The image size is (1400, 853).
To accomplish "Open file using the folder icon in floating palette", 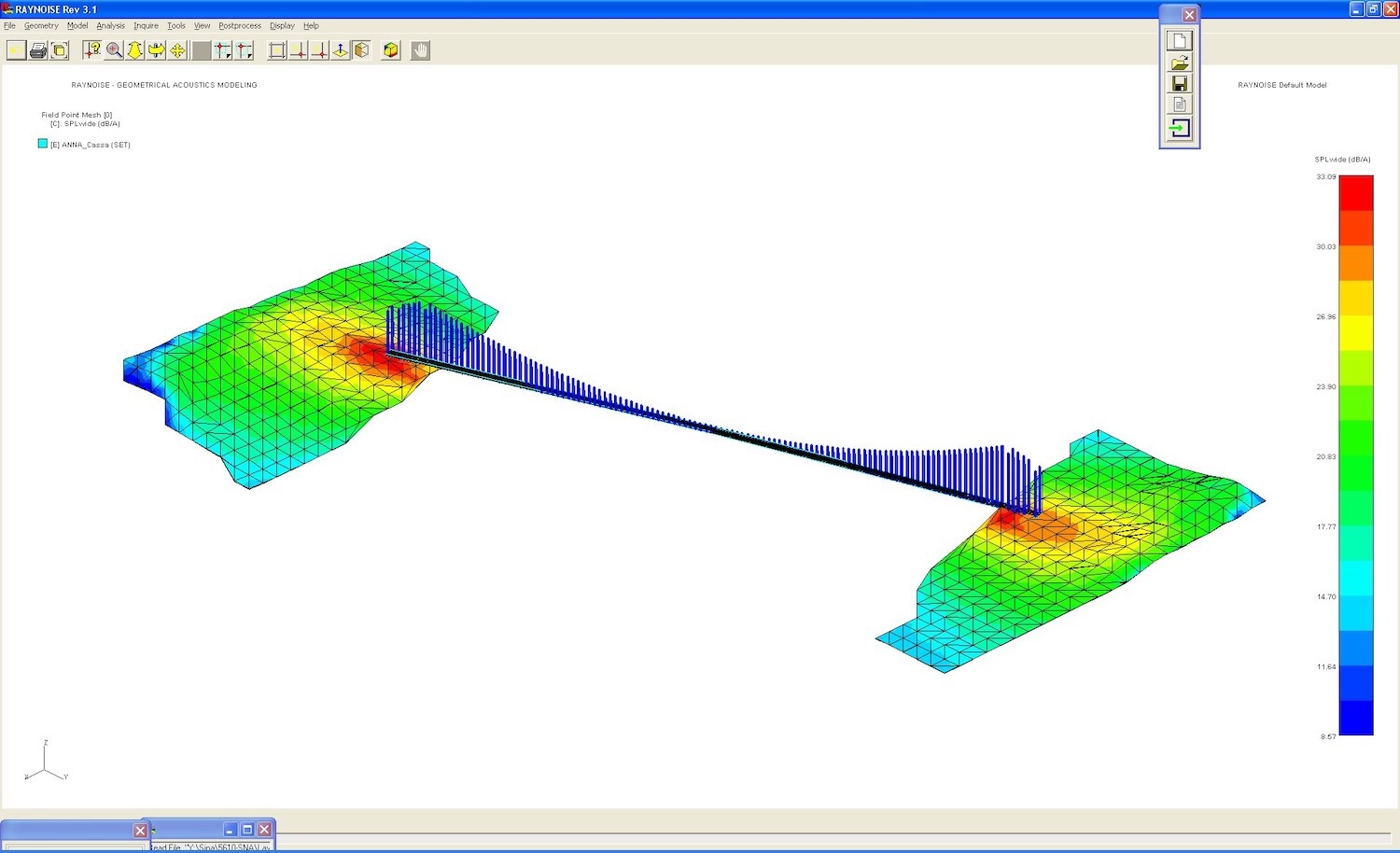I will [x=1180, y=63].
